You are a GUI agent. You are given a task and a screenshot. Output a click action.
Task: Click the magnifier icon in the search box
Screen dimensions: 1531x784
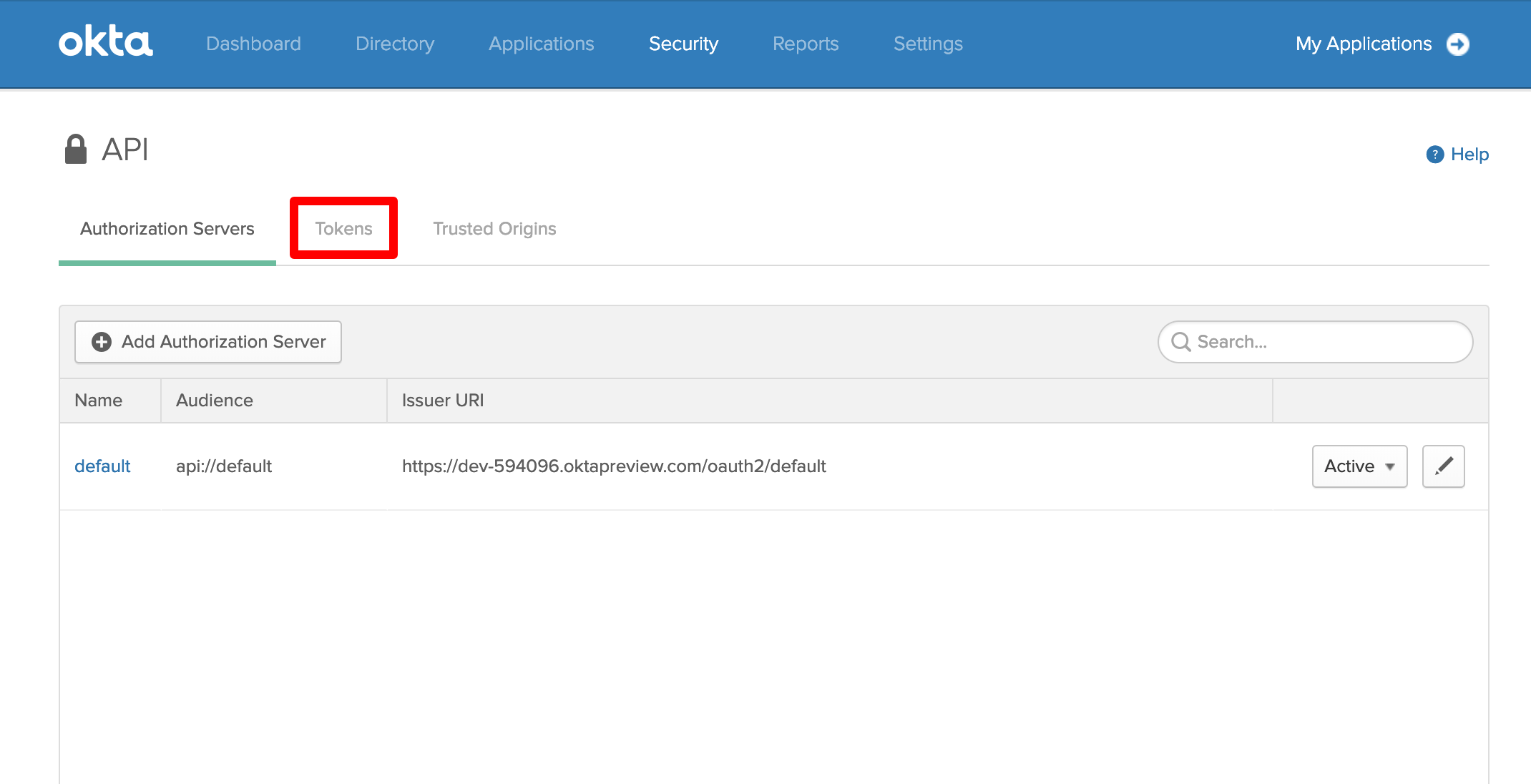[1181, 342]
